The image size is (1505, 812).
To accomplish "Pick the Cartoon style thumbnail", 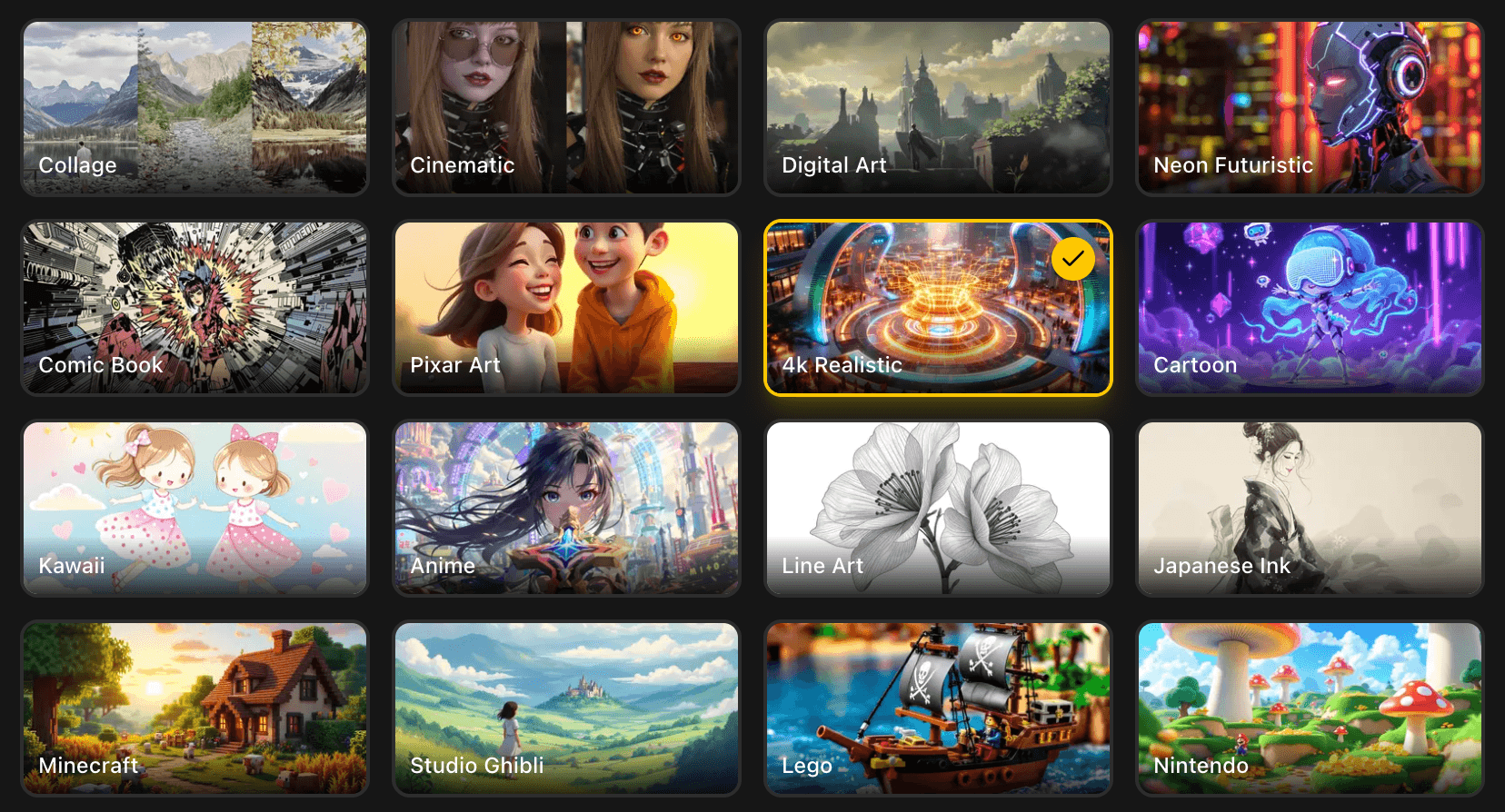I will pos(1310,308).
